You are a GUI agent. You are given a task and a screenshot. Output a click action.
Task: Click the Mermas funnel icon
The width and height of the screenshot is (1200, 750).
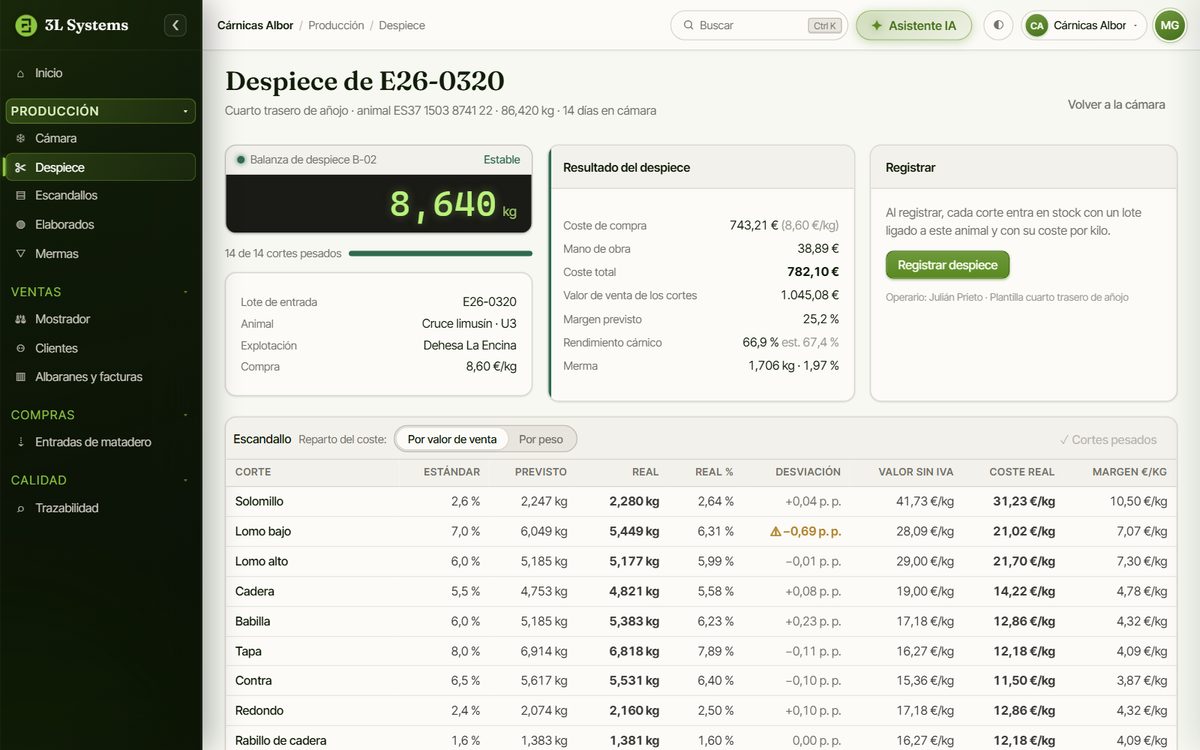20,253
